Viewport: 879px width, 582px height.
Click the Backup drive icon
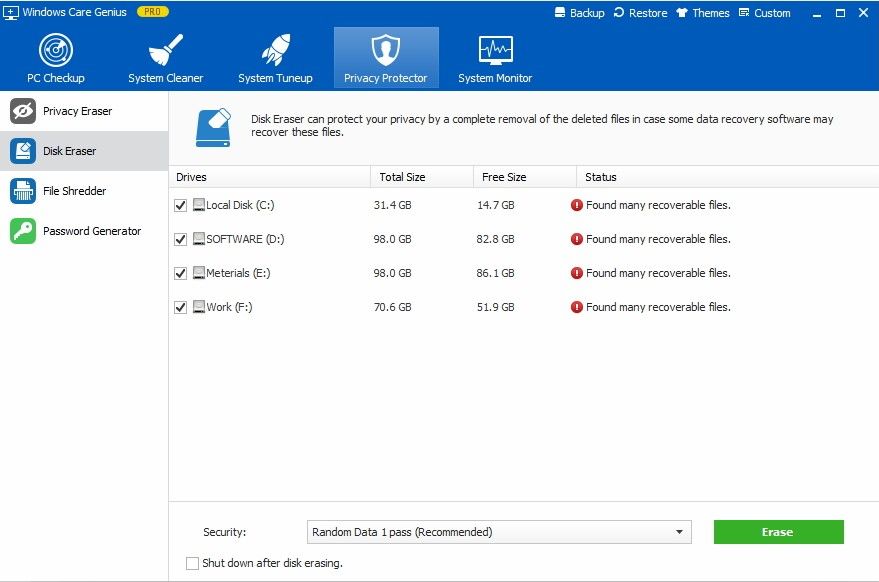(x=559, y=12)
